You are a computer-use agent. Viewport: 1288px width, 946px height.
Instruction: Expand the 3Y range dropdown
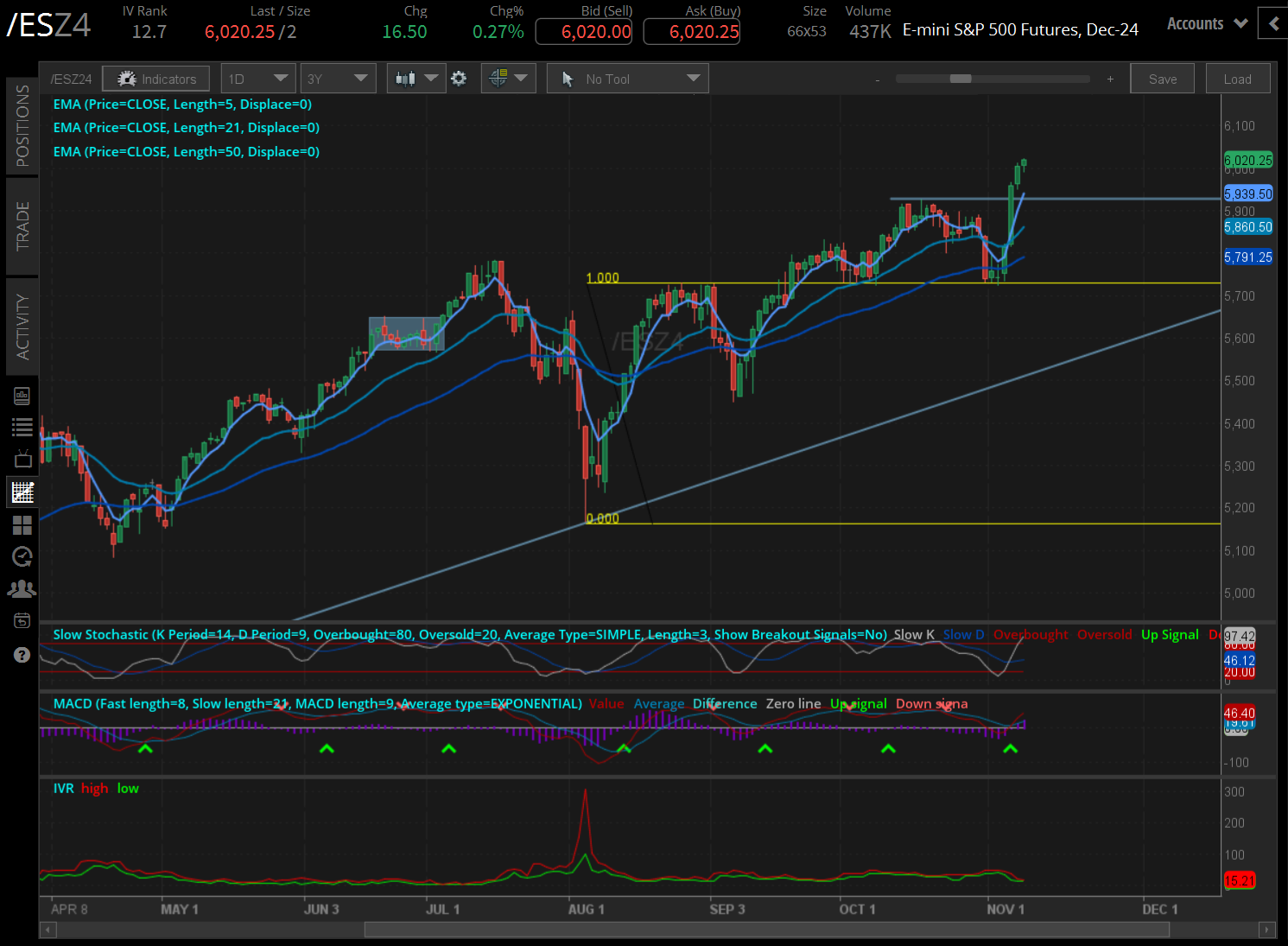point(338,78)
